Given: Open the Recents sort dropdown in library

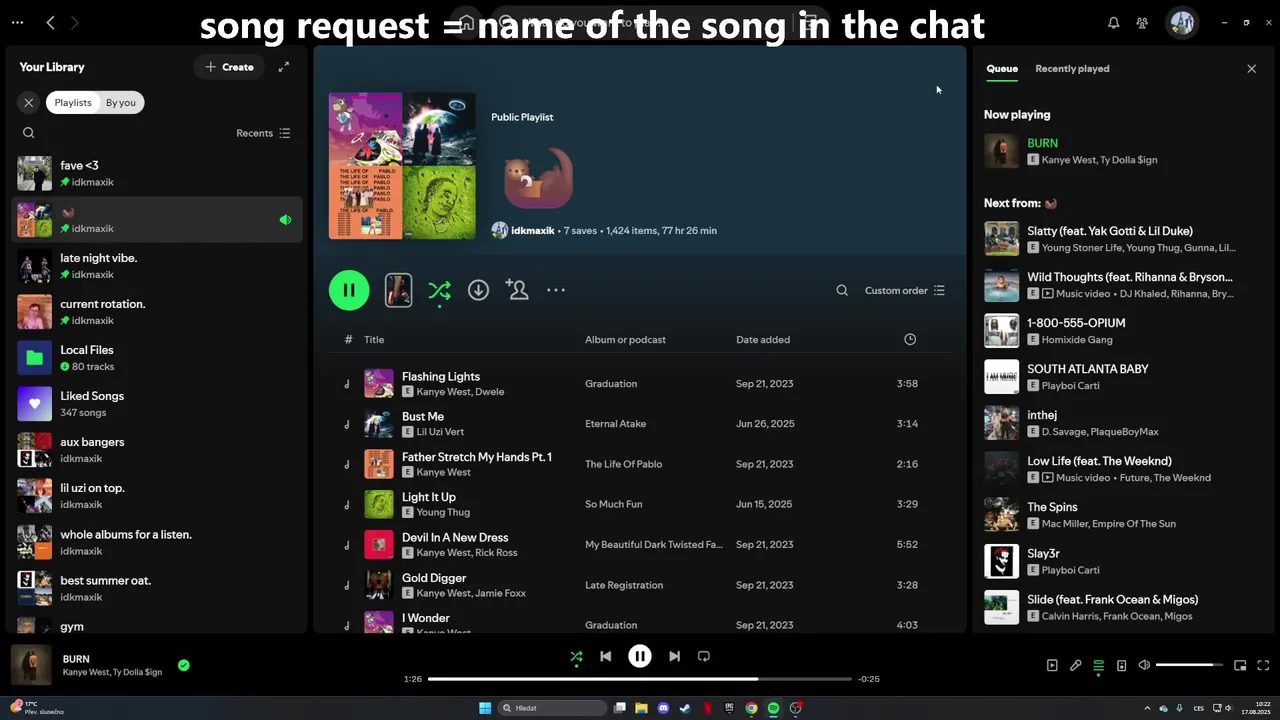Looking at the screenshot, I should point(263,133).
